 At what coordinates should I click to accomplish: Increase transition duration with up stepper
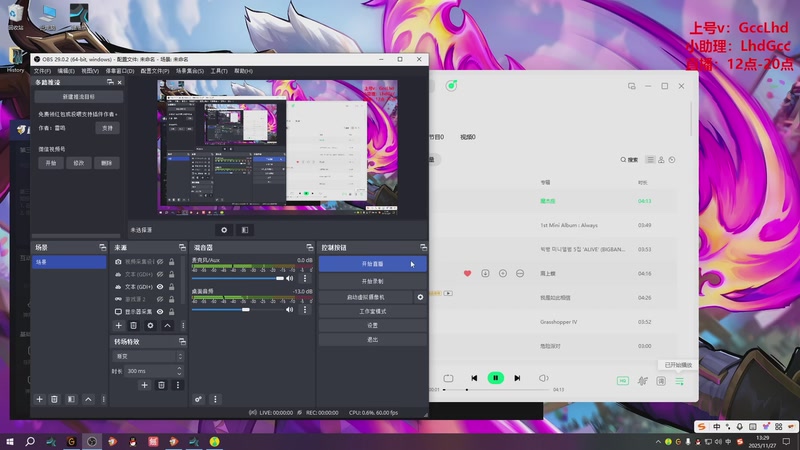179,368
